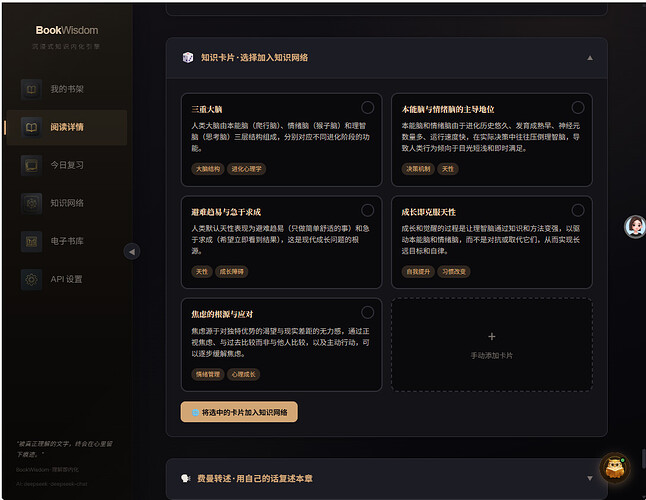Click the 焦虑的根源与应对 card title
Viewport: 646px width, 500px height.
pos(222,314)
